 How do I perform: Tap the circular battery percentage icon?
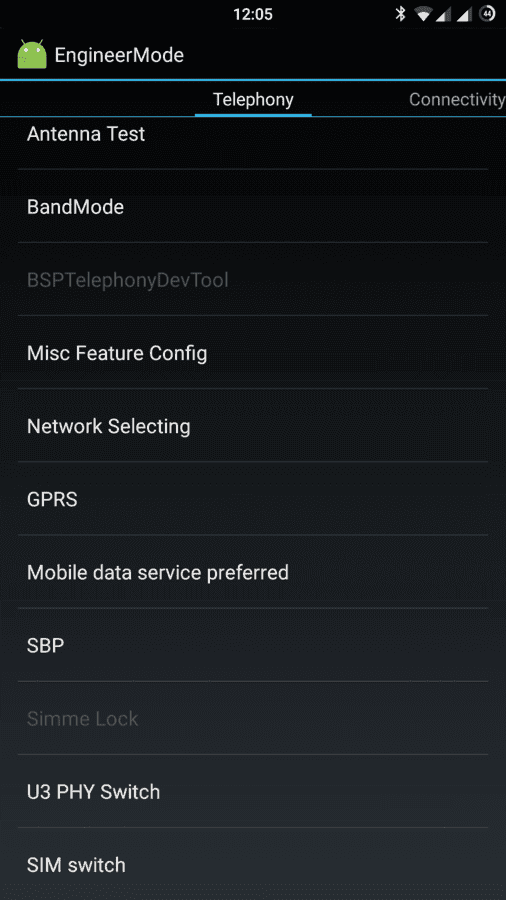click(x=488, y=14)
